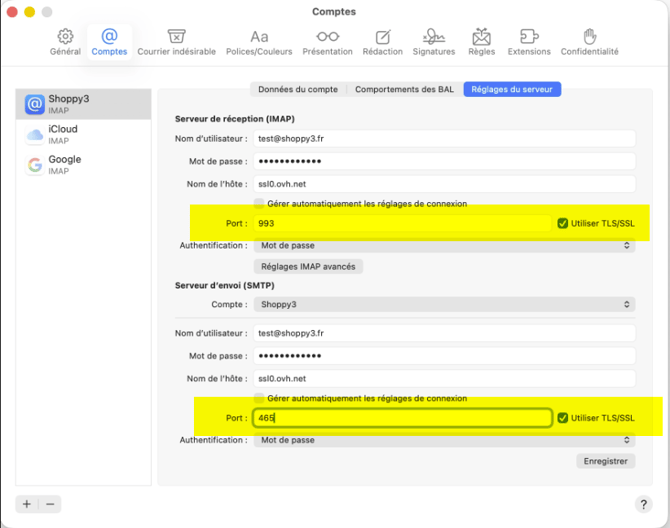Expand the SMTP Authentification dropdown

coord(444,440)
